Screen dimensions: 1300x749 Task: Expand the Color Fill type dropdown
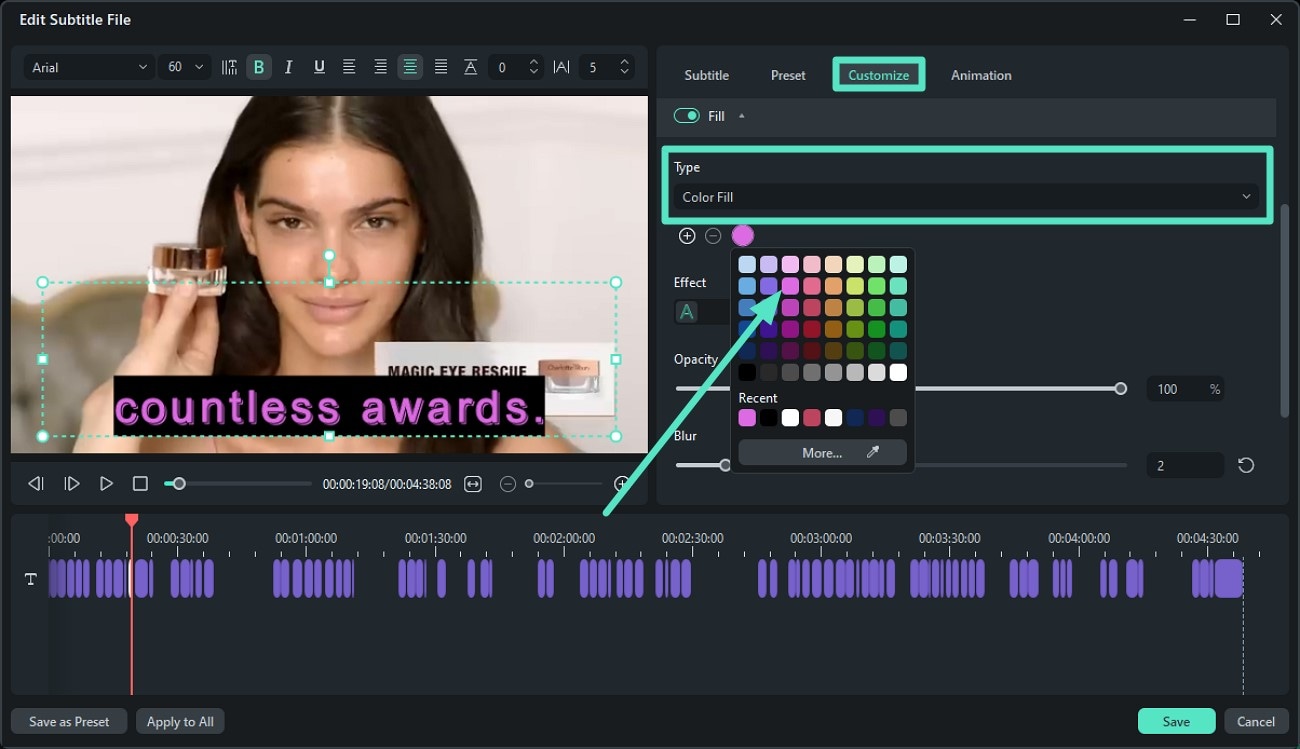(x=967, y=197)
